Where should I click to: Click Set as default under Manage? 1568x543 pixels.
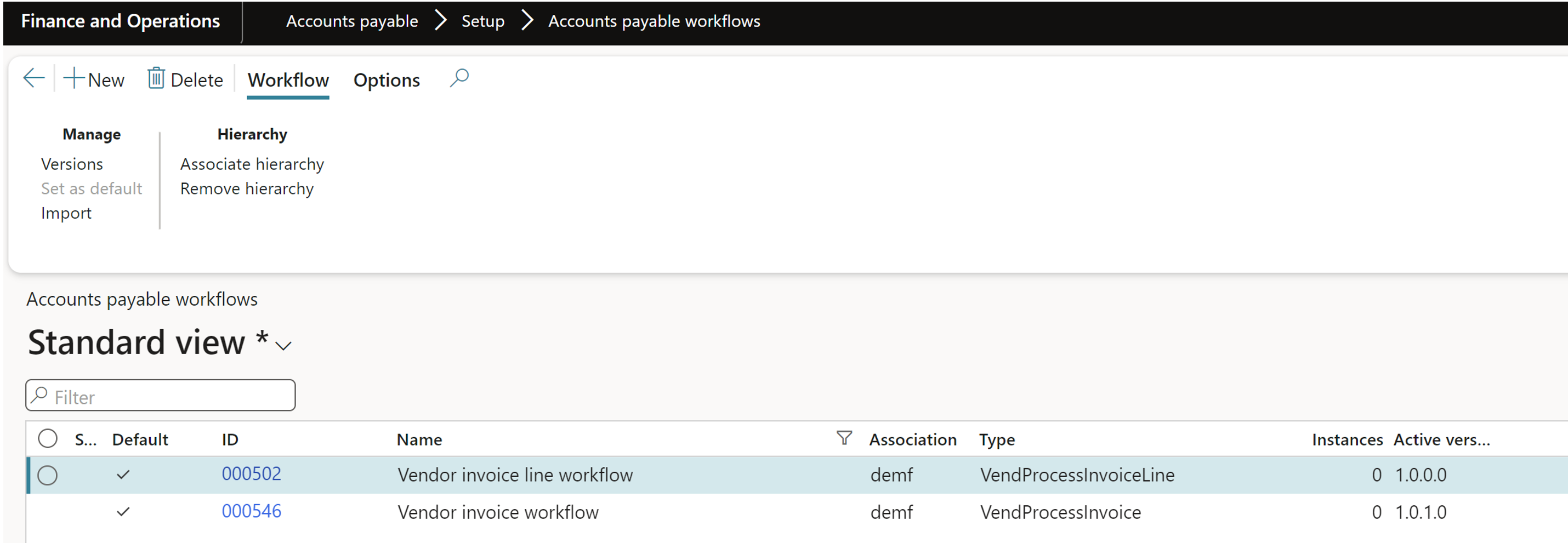(92, 188)
